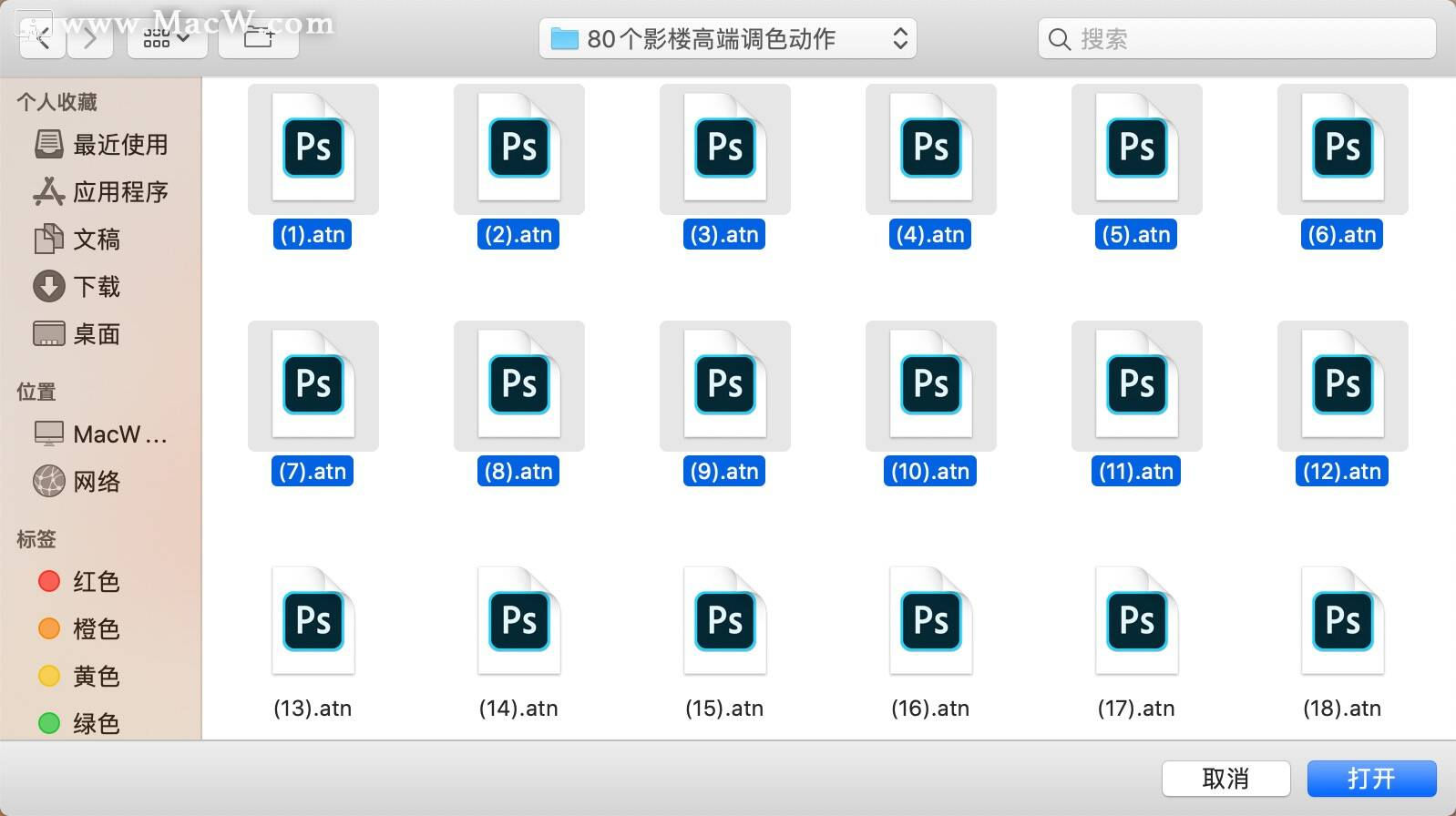The image size is (1456, 816).
Task: Go back with the left arrow button
Action: pos(43,38)
